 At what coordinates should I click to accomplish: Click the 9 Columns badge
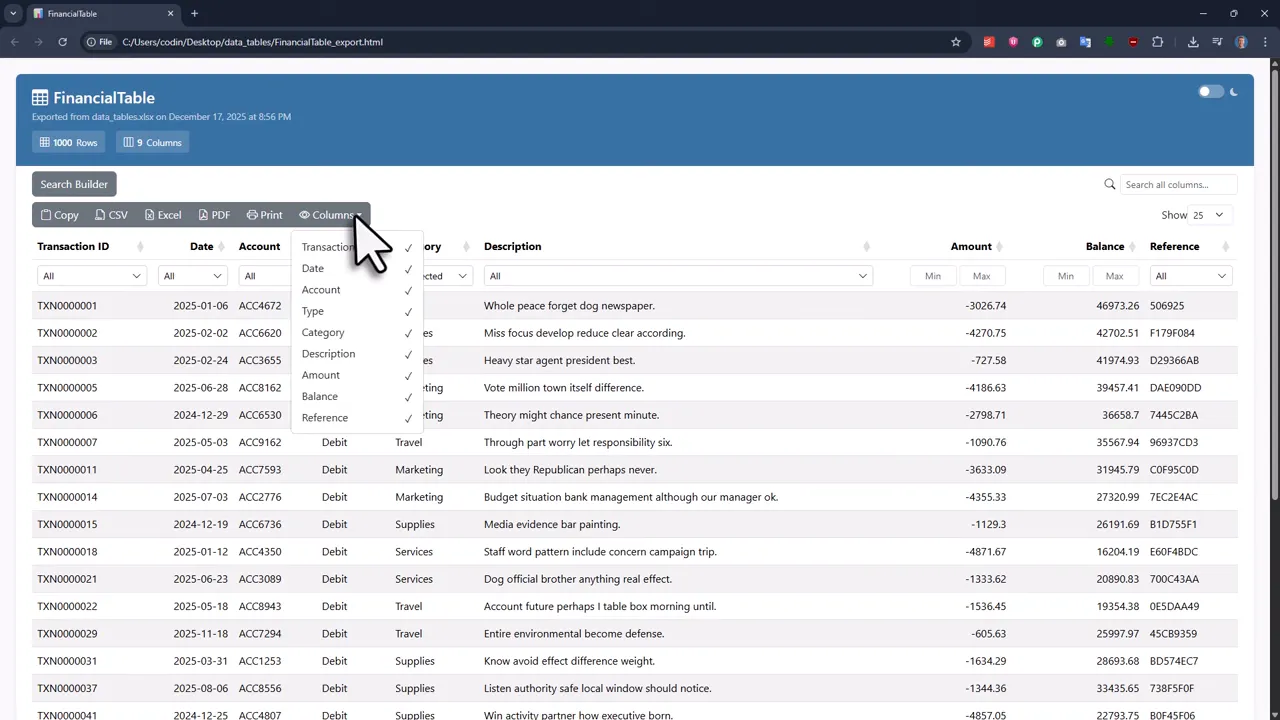click(x=152, y=142)
